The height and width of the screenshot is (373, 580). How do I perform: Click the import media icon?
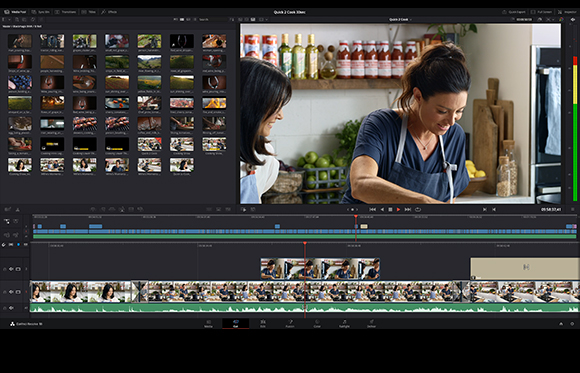click(x=17, y=19)
